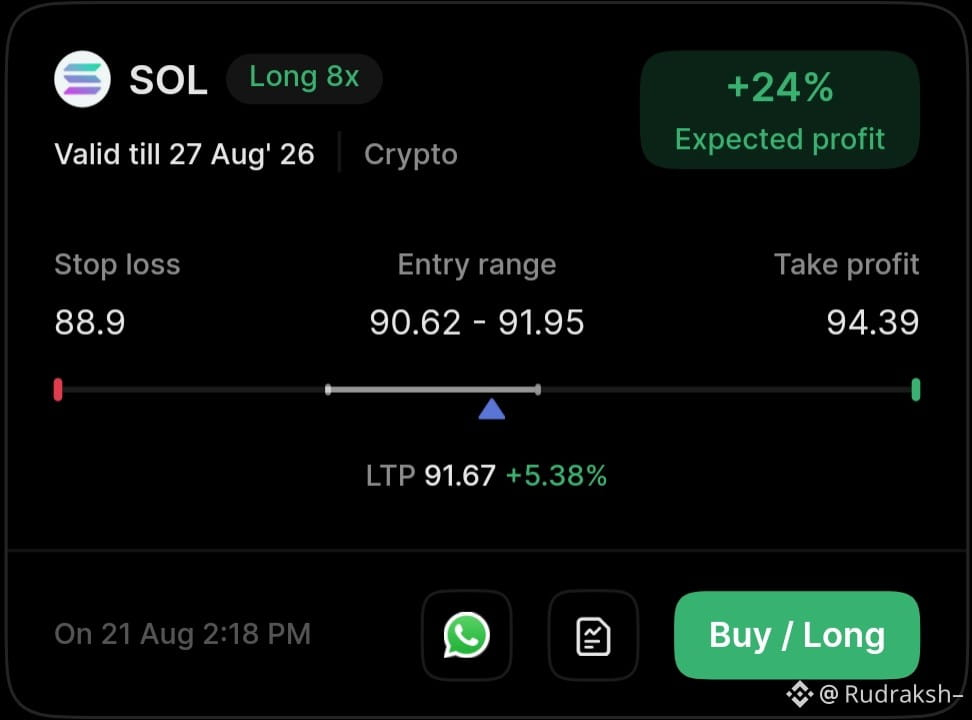Click the left entry range handle
This screenshot has height=720, width=972.
click(328, 389)
